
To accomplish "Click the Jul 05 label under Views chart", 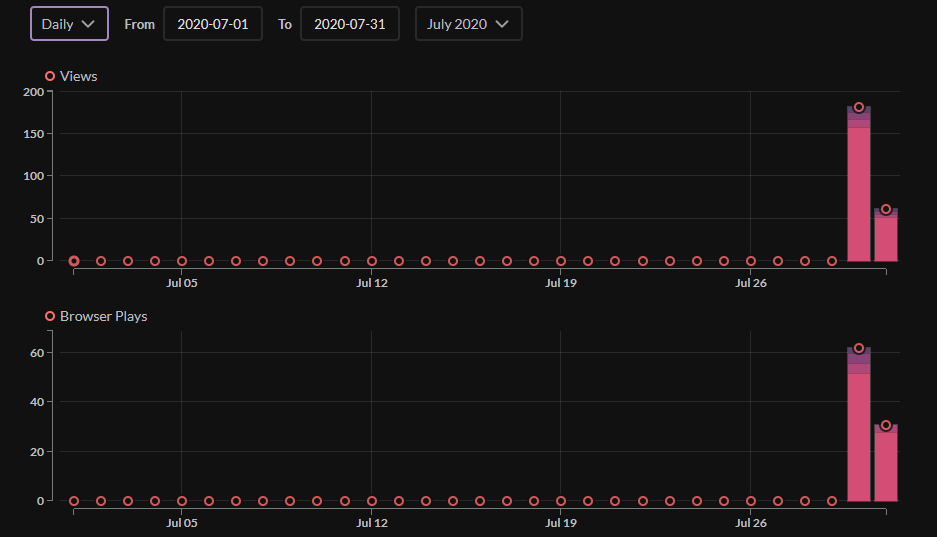I will coord(182,283).
